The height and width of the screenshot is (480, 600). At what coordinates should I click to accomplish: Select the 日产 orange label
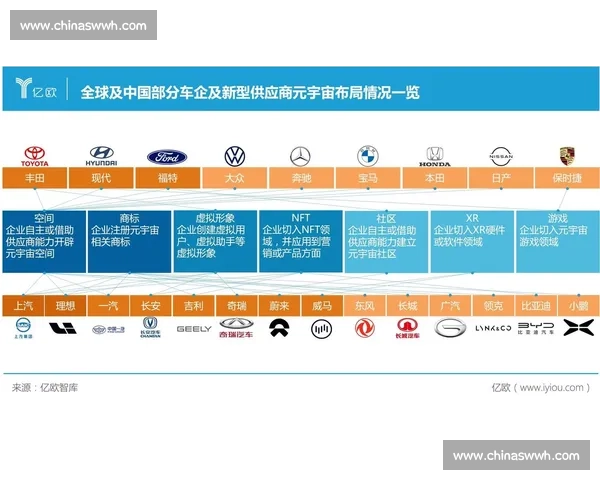(501, 178)
